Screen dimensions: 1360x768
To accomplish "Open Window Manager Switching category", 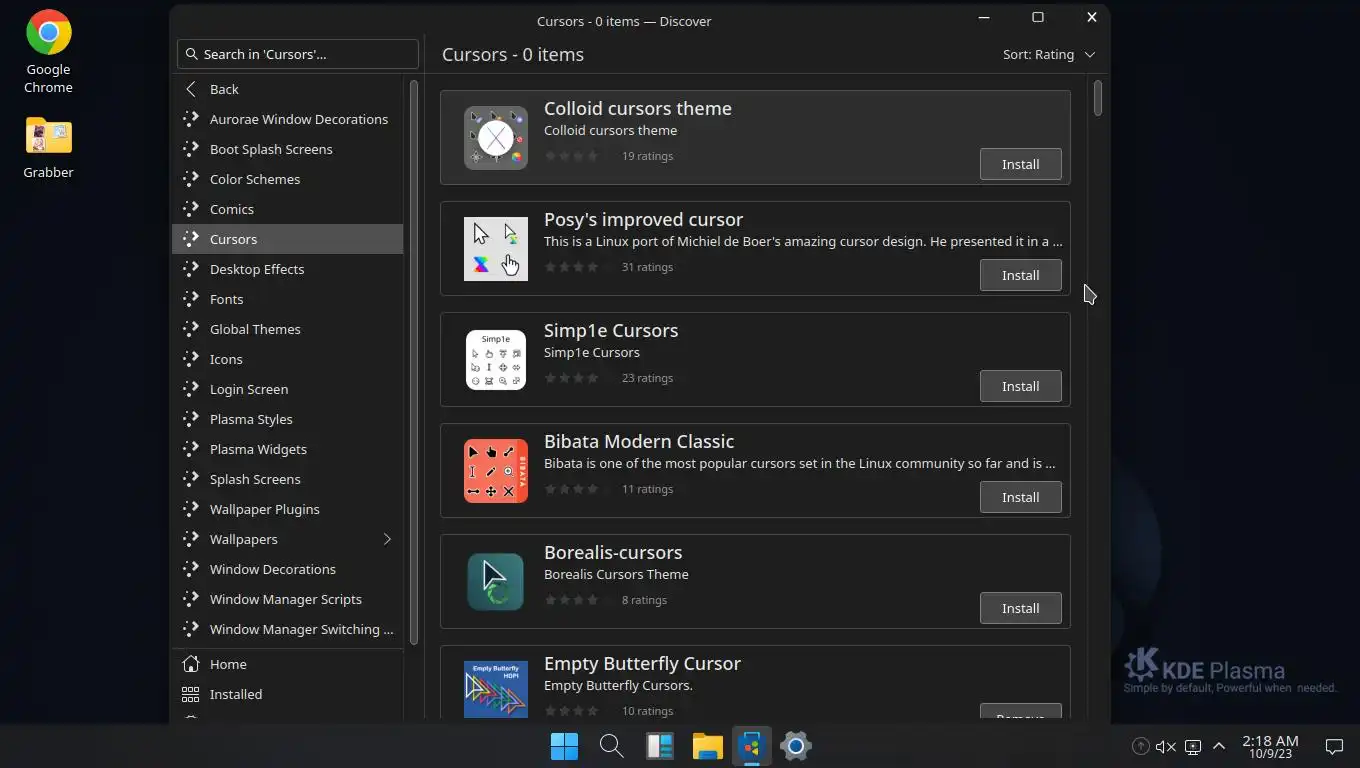I will point(288,629).
